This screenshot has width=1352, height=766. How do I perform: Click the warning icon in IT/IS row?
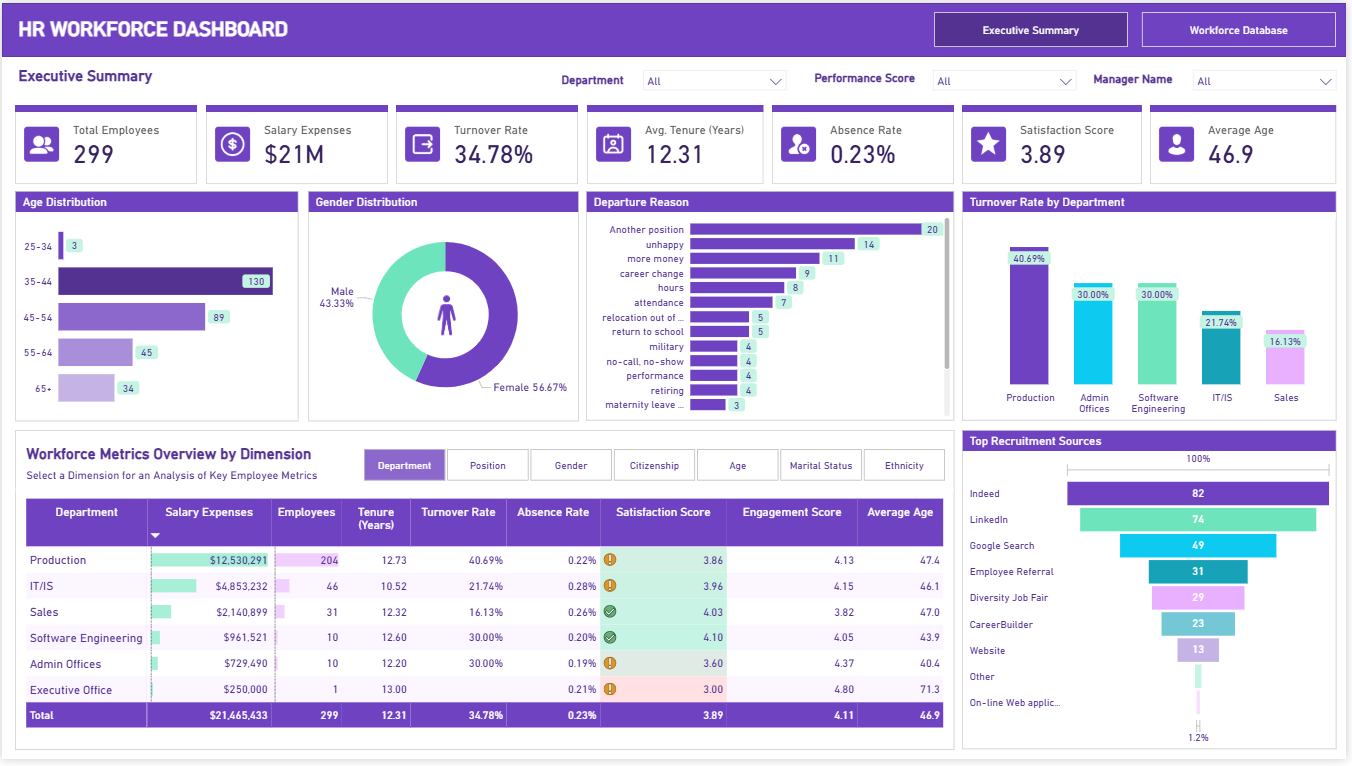(610, 586)
